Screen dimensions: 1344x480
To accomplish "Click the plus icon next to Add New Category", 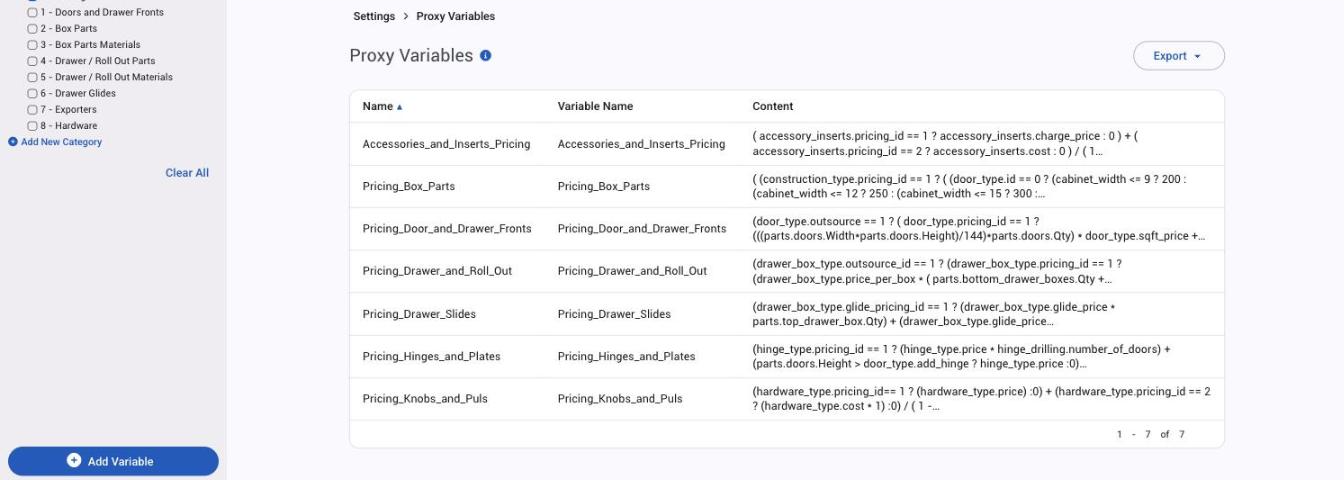I will point(13,142).
